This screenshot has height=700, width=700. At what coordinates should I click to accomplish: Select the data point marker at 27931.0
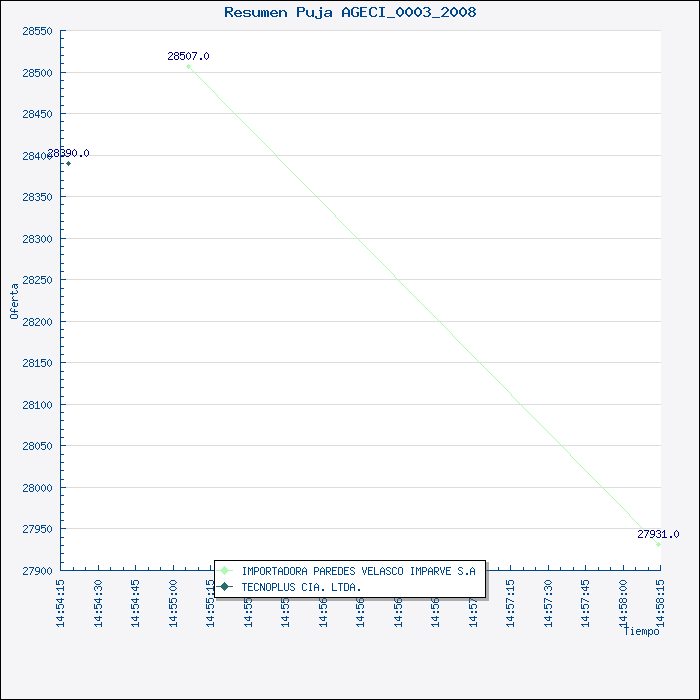(x=658, y=544)
